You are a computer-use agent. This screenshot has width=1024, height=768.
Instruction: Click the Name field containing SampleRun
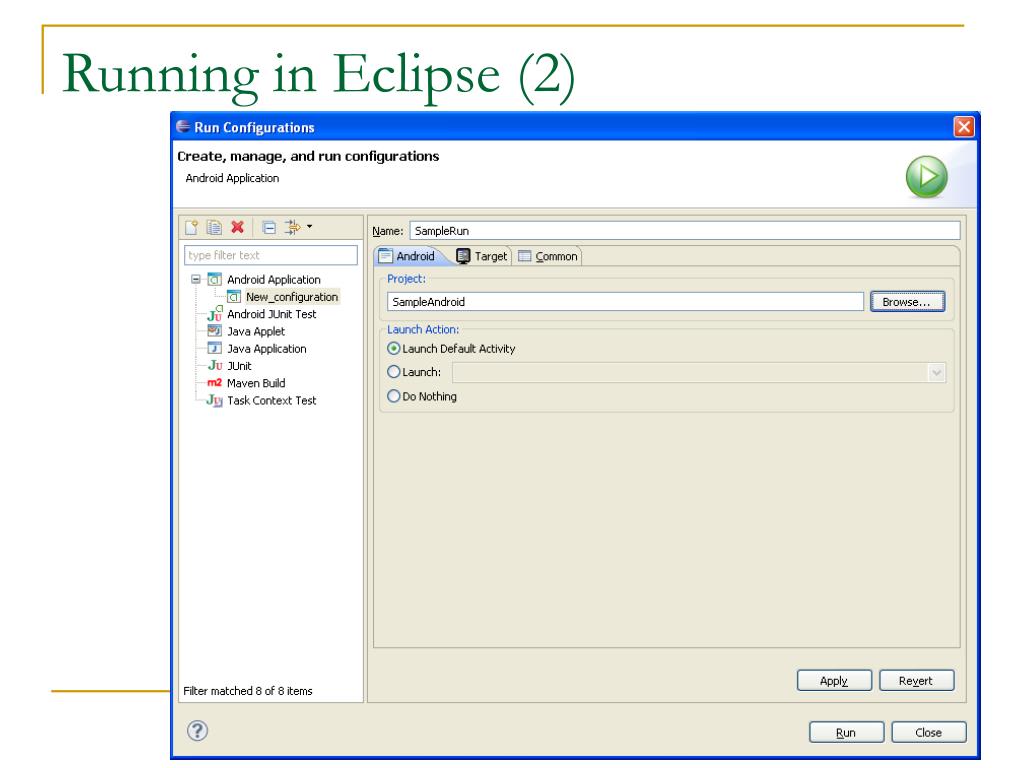click(685, 231)
